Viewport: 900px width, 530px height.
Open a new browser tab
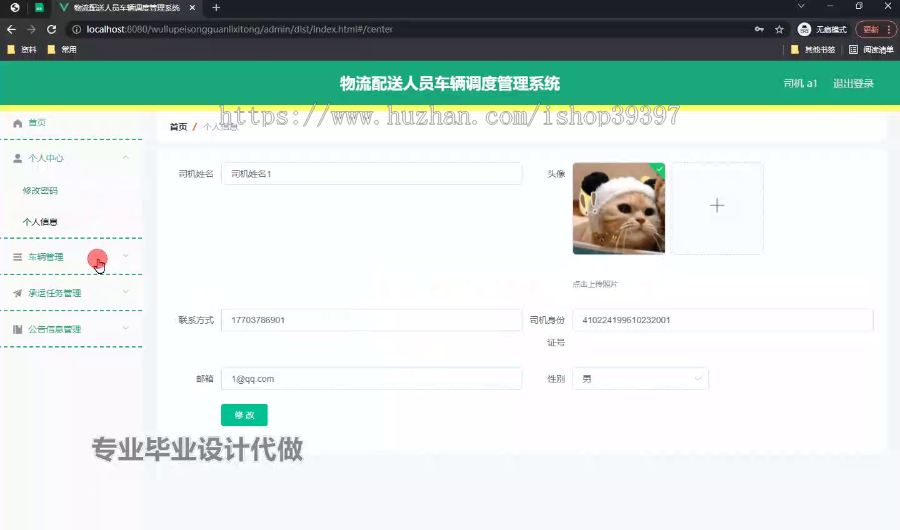pyautogui.click(x=216, y=7)
